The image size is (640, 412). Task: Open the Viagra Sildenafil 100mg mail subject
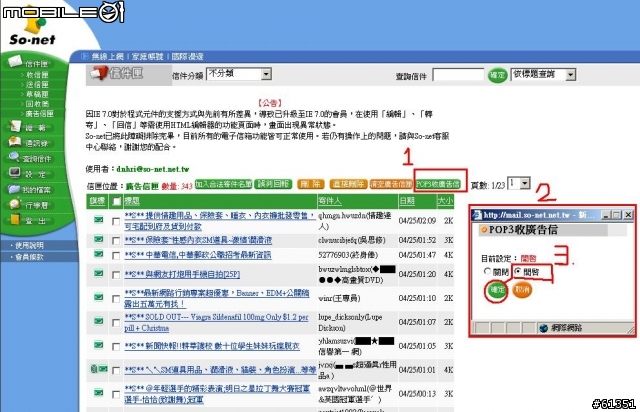tap(216, 323)
